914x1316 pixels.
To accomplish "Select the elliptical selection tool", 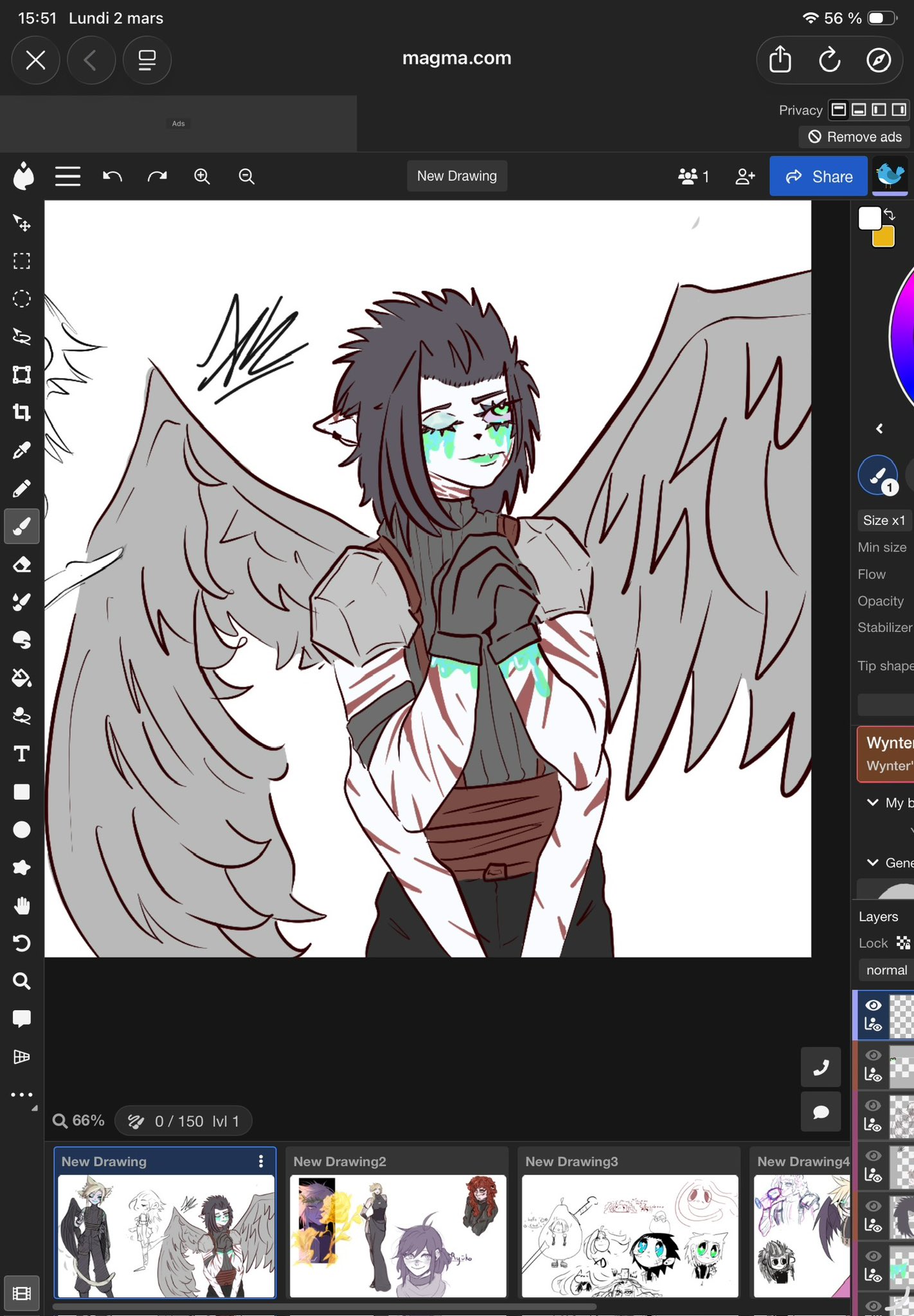I will tap(22, 299).
